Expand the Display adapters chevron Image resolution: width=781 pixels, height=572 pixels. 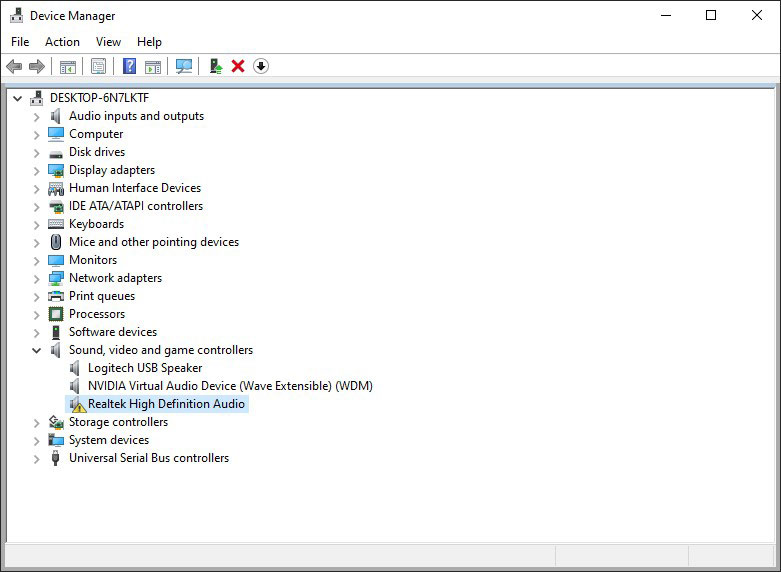point(36,170)
